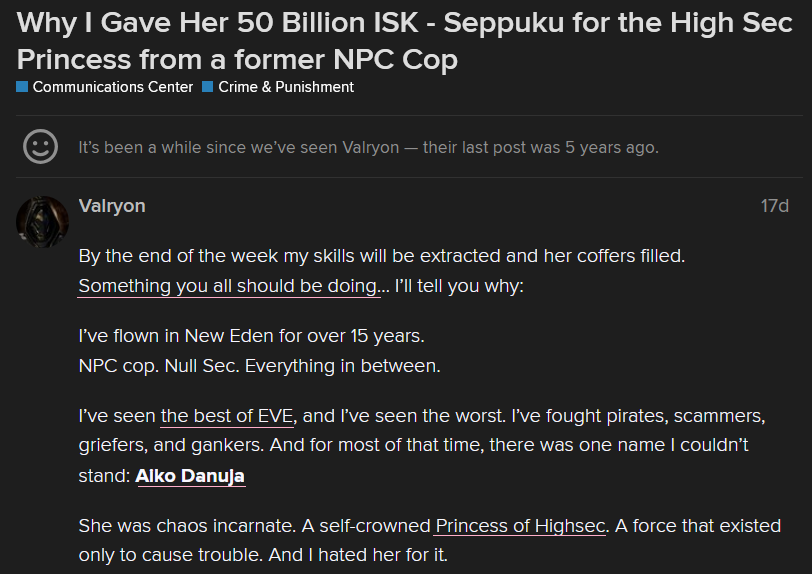812x574 pixels.
Task: Click the blue square beside Communications Center
Action: [22, 87]
